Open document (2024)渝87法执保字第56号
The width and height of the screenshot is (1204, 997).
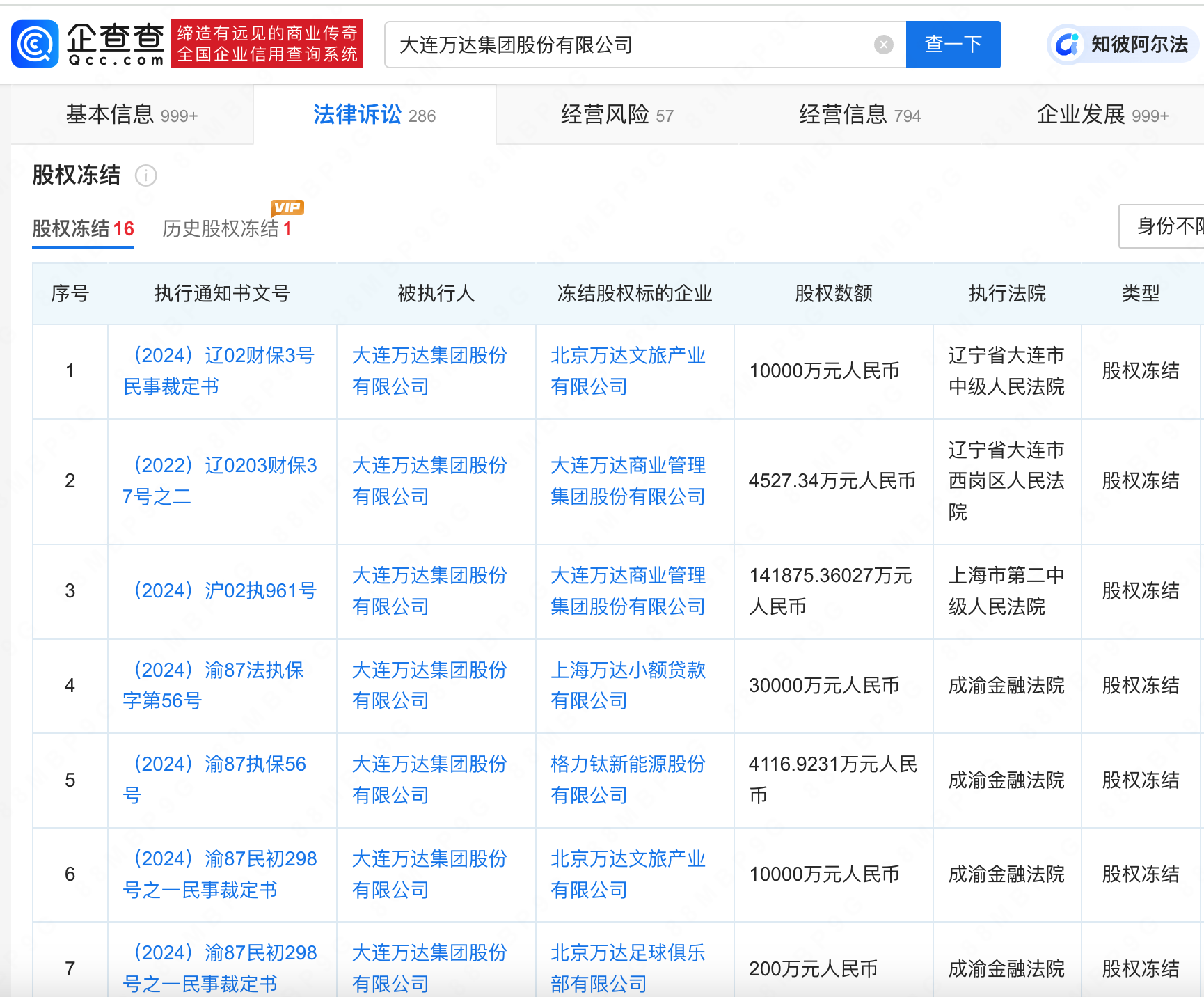pos(213,685)
